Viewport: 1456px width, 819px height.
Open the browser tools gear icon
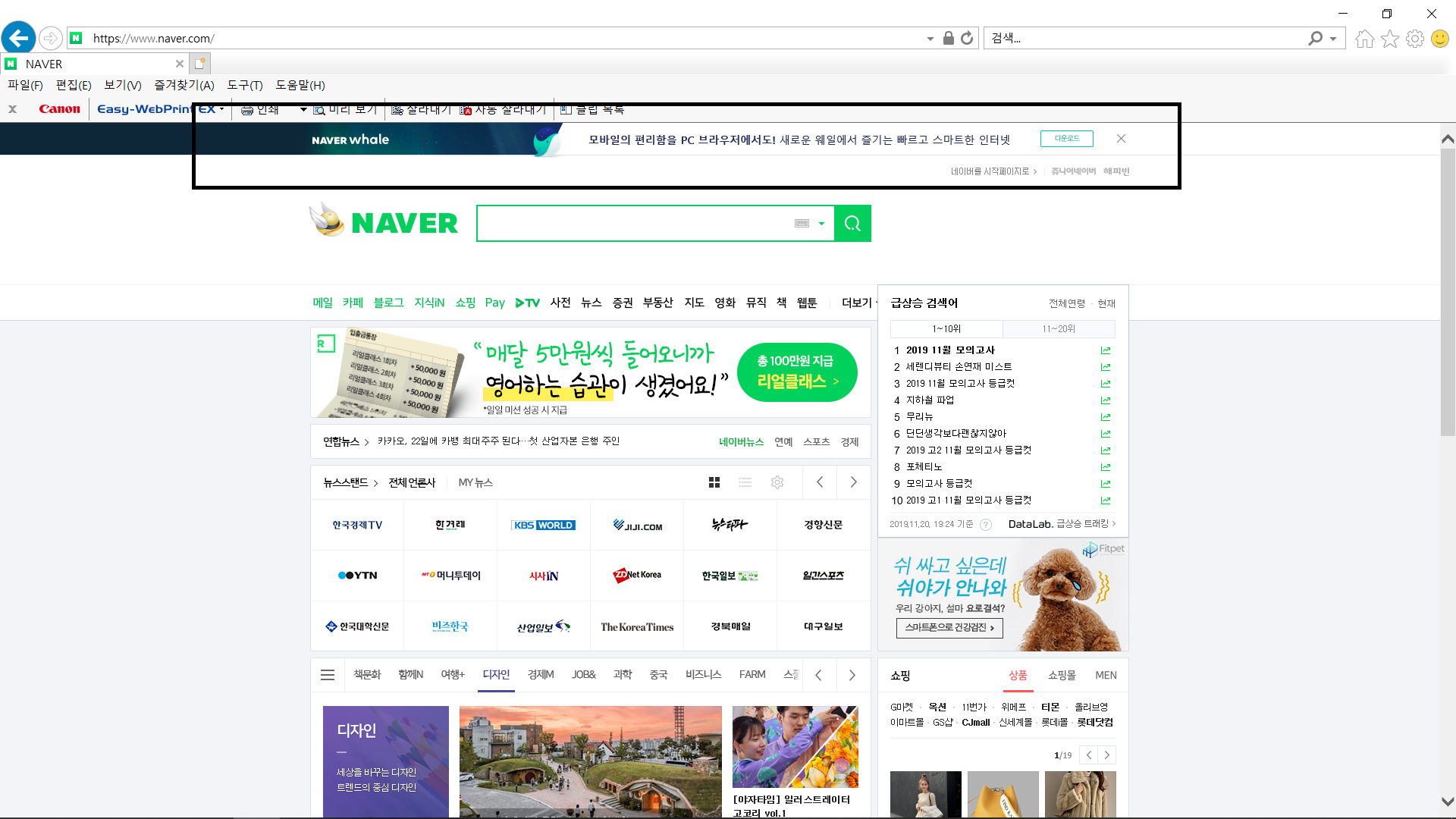[1414, 39]
